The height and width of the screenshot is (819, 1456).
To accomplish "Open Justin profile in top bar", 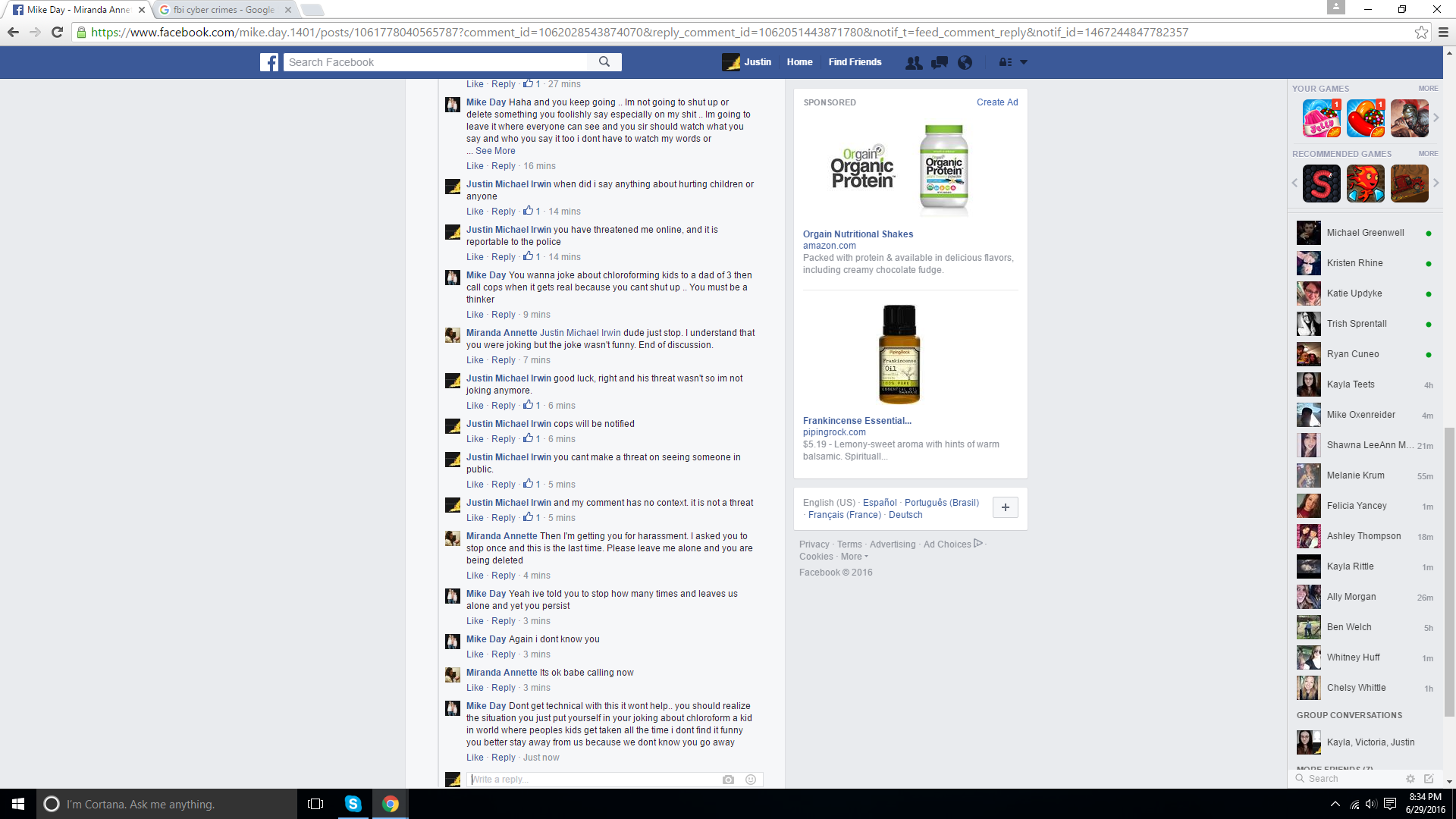I will coord(747,62).
